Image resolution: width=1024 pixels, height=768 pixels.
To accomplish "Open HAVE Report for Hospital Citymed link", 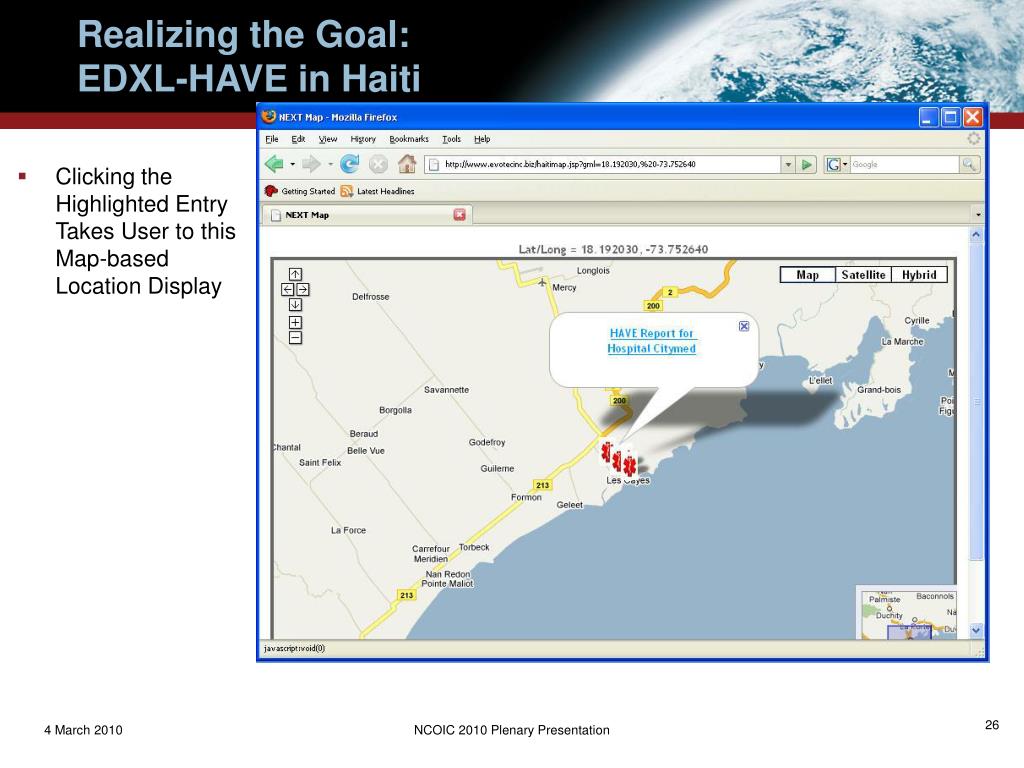I will tap(652, 341).
